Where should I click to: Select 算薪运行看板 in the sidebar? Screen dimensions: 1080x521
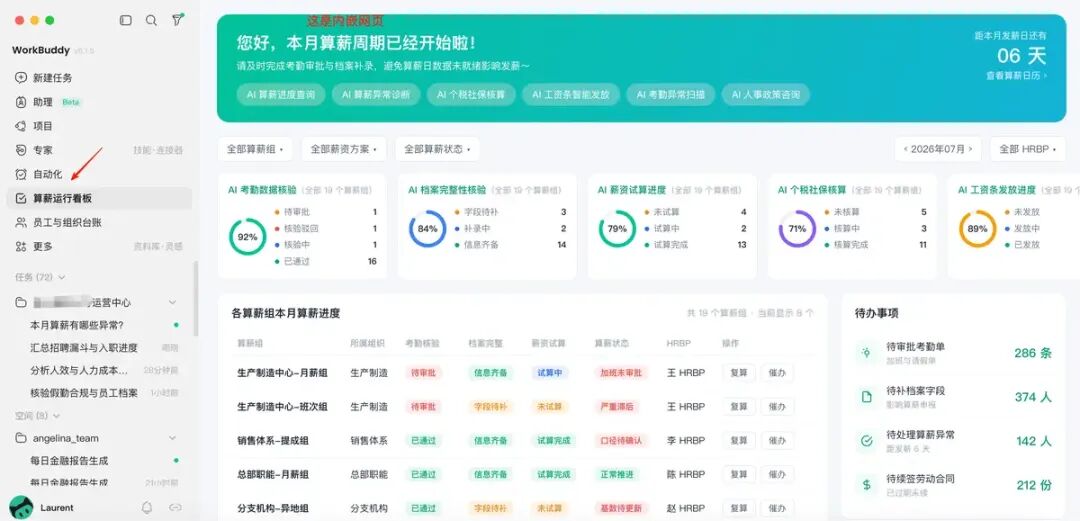(x=99, y=198)
